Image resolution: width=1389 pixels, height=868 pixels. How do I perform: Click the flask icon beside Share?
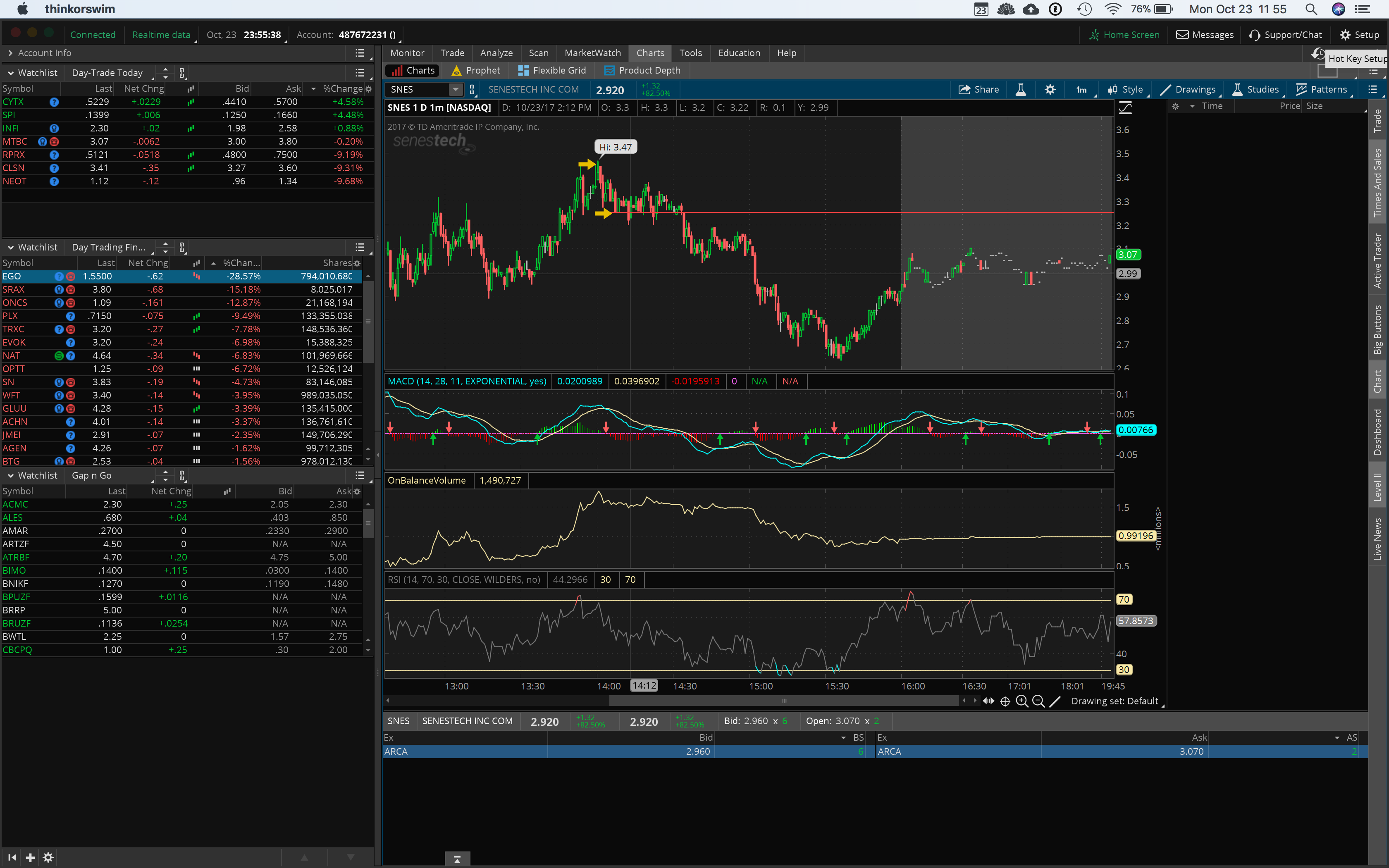(x=1021, y=90)
